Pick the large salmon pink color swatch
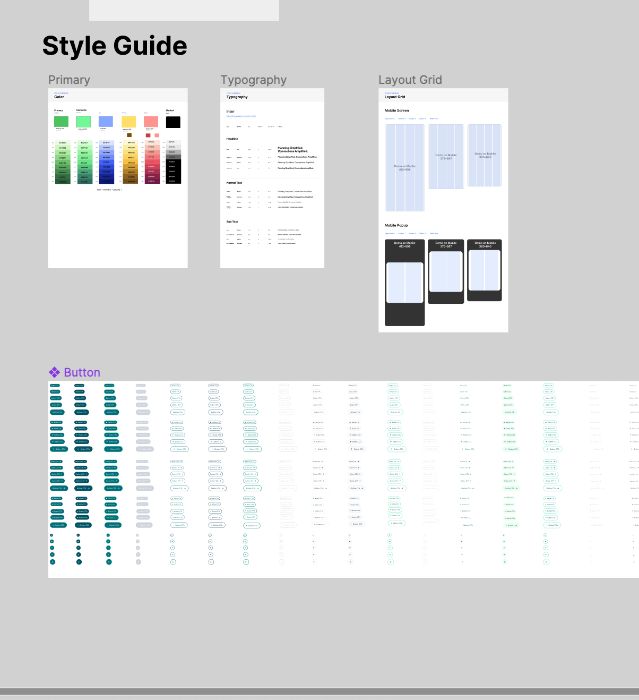639x700 pixels. click(151, 121)
